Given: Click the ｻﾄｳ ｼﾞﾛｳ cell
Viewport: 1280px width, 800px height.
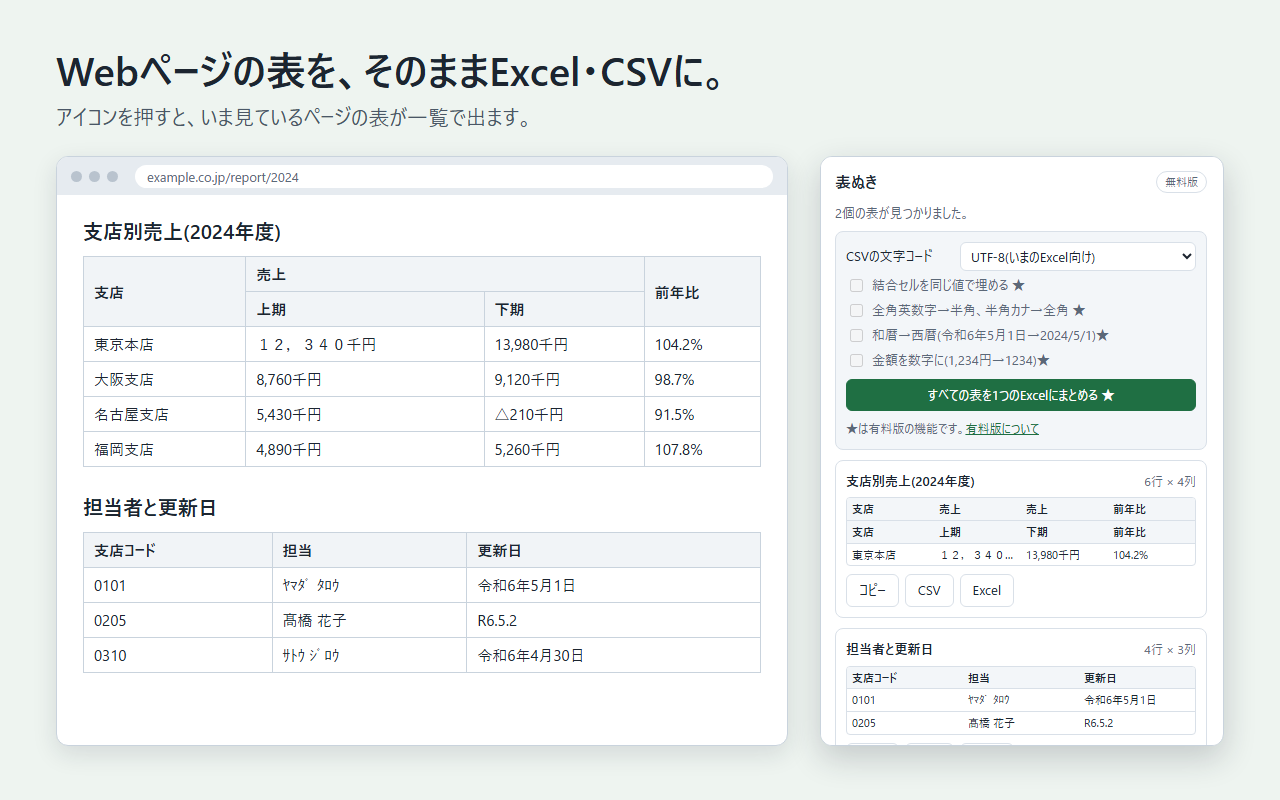Looking at the screenshot, I should tap(369, 655).
